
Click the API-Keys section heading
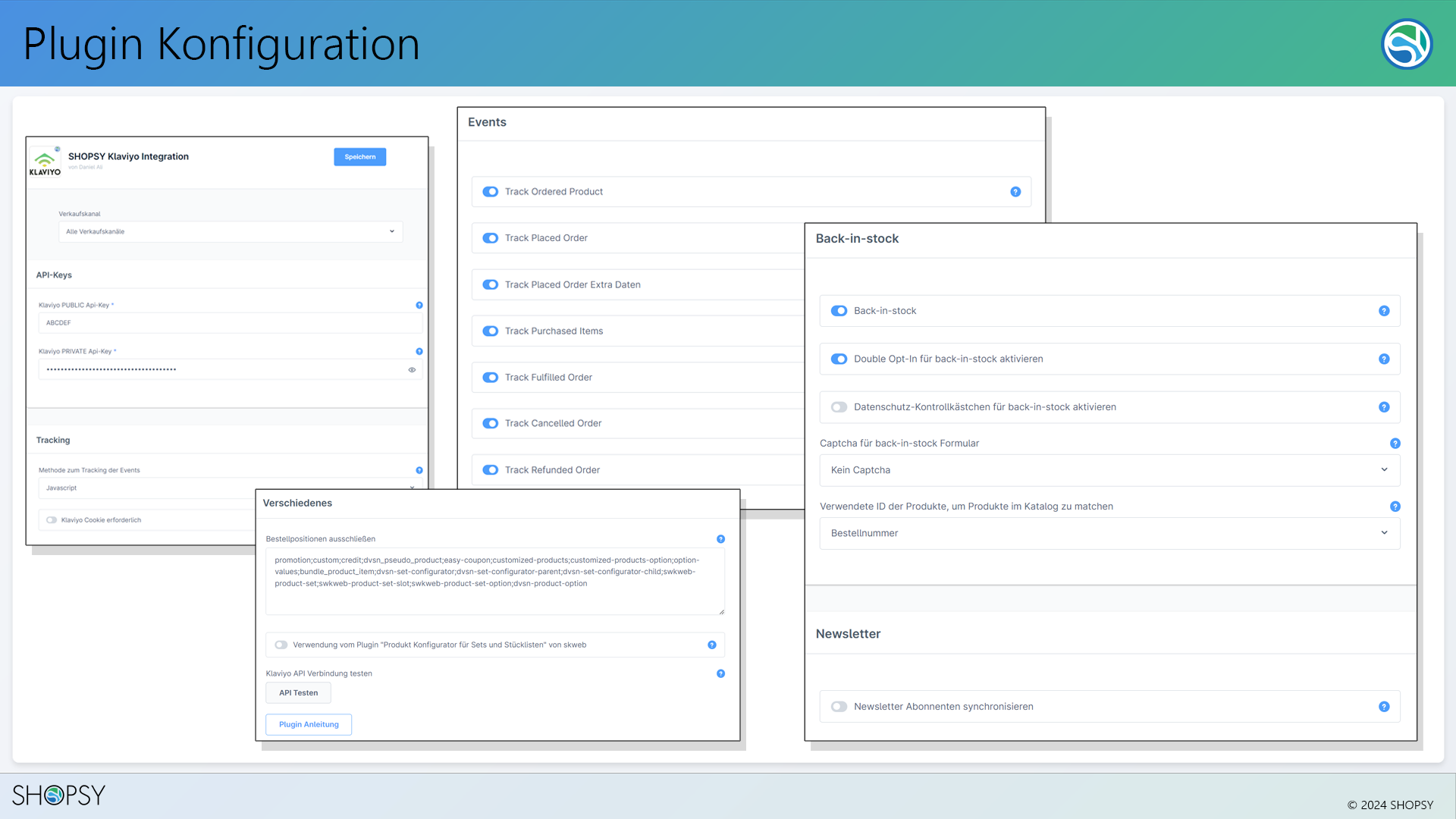54,275
